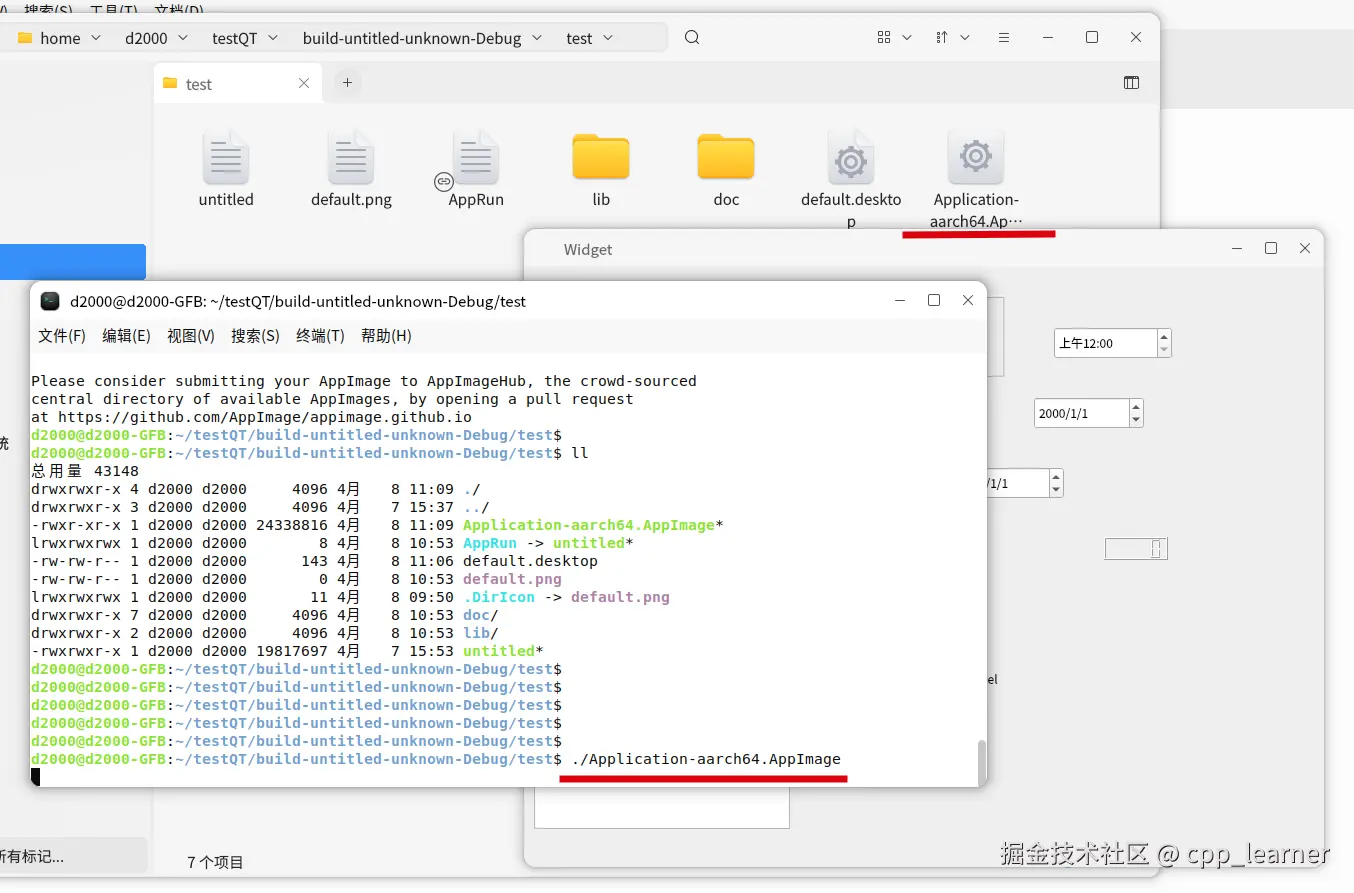Expand the build-untitled-unknown-Debug breadcrumb dropdown
The width and height of the screenshot is (1354, 893).
tap(537, 38)
